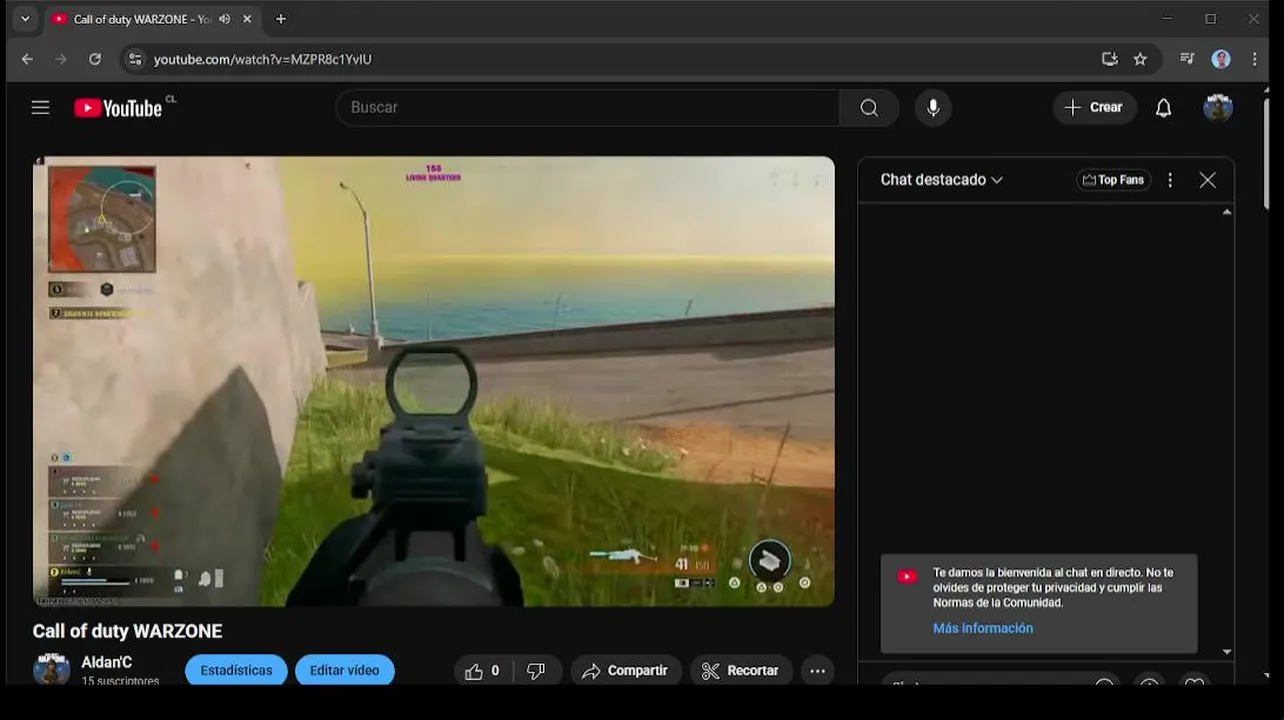Mute the tab via speaker icon
This screenshot has height=720, width=1284.
224,19
